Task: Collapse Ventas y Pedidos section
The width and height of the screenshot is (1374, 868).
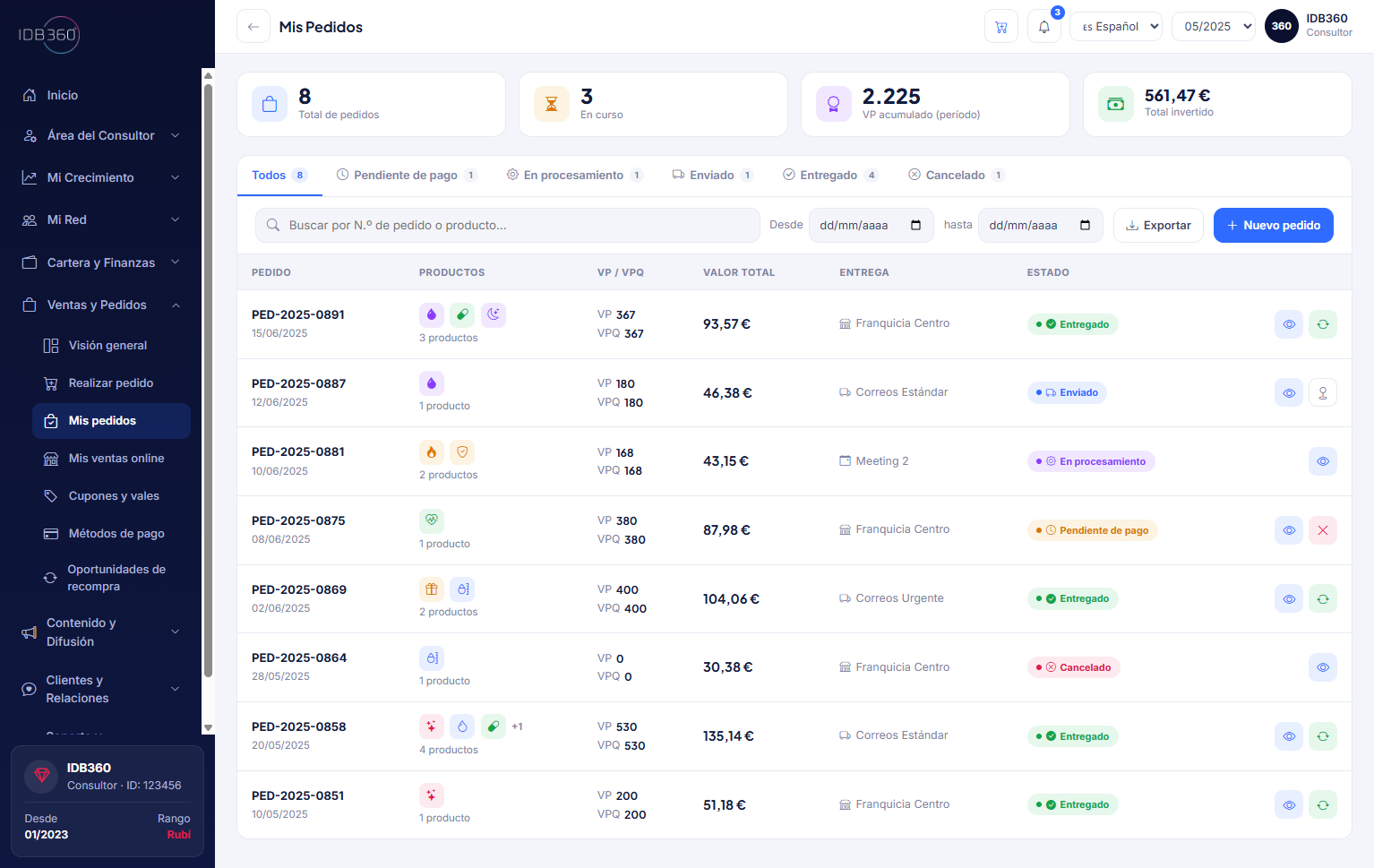Action: point(101,305)
